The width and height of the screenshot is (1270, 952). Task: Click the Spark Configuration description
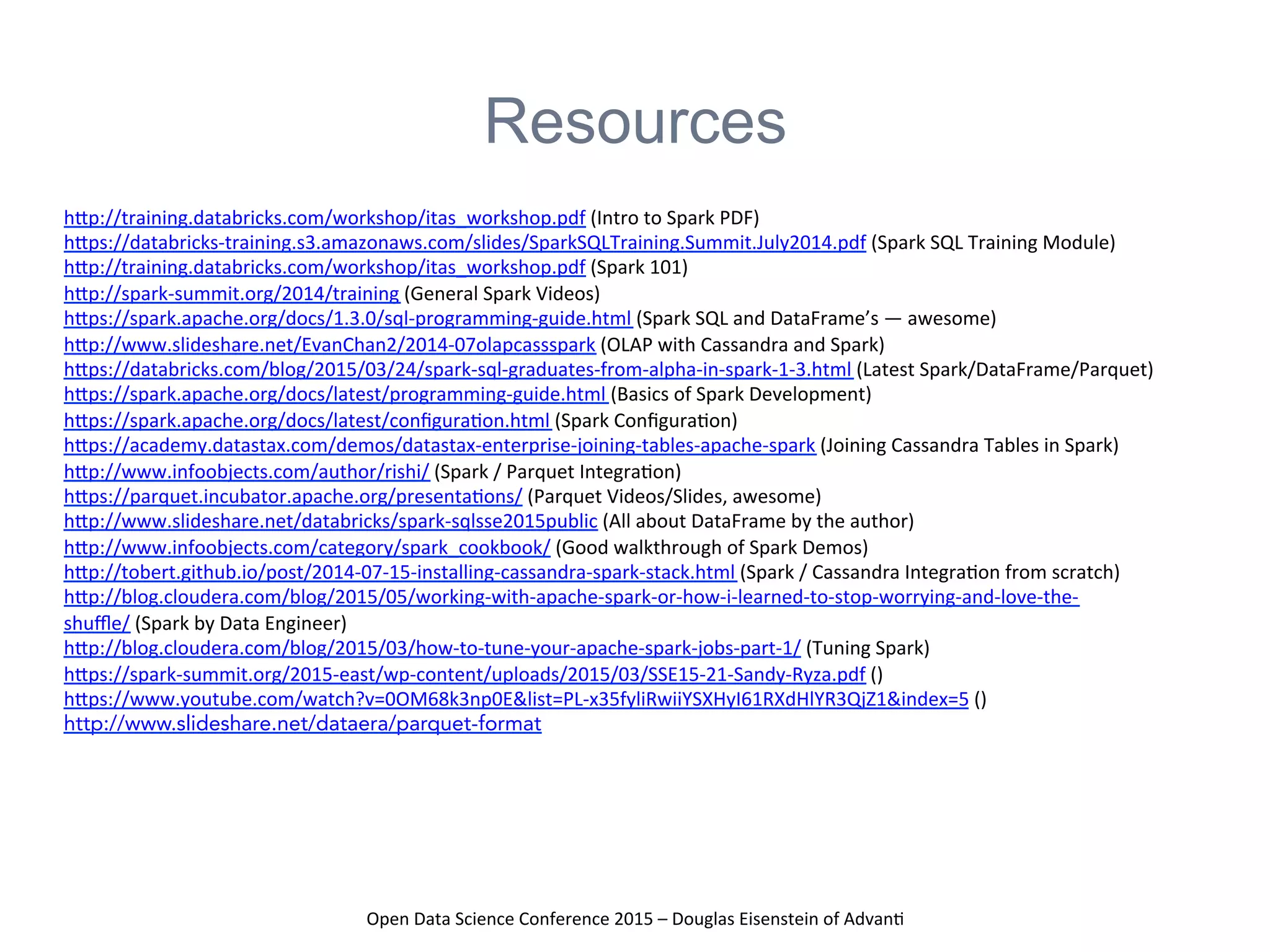[646, 421]
